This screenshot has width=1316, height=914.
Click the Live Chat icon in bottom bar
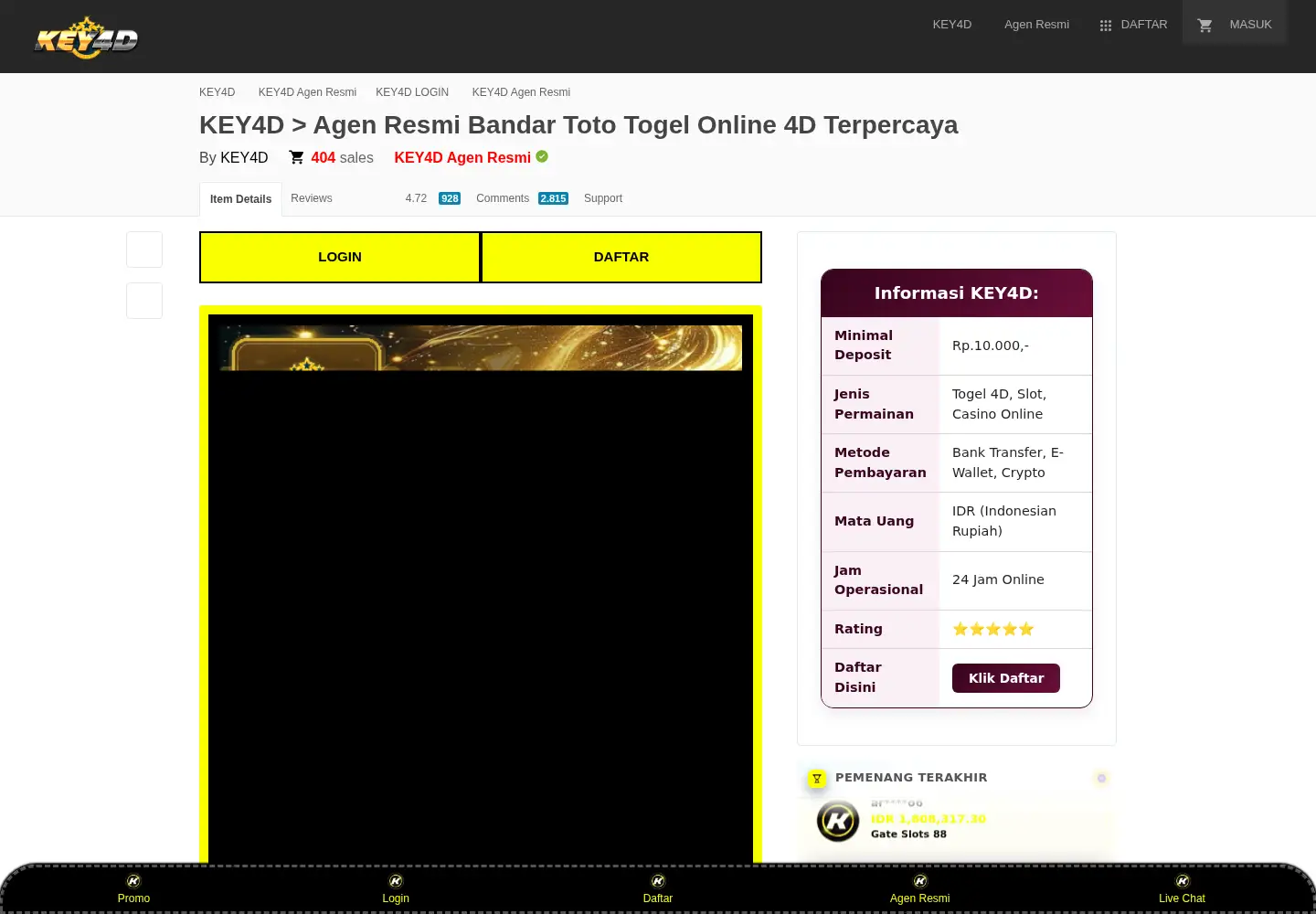[1183, 881]
